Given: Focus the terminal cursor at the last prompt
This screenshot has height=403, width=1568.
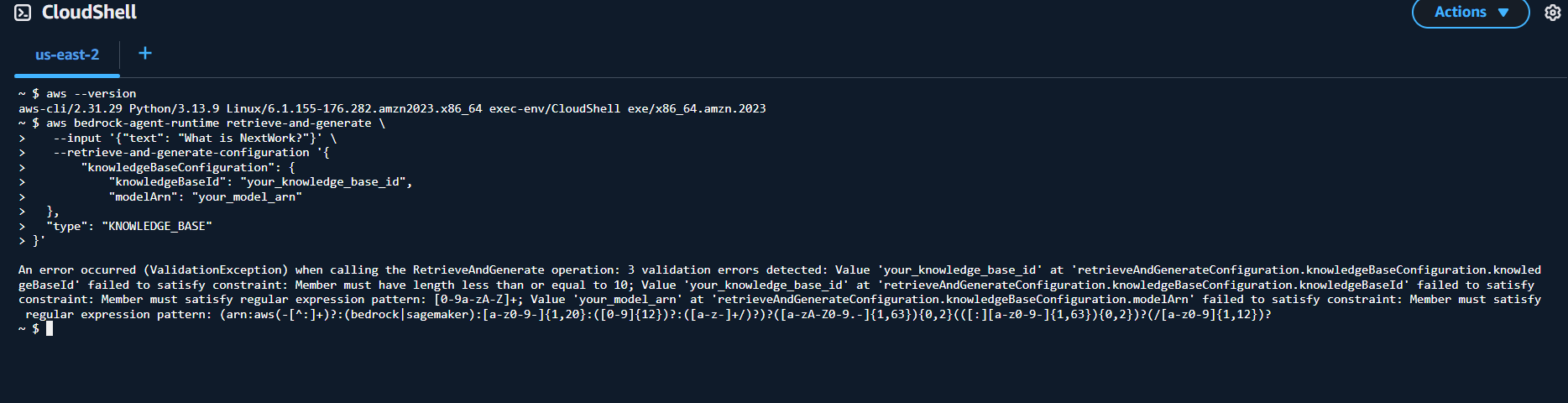Looking at the screenshot, I should (x=50, y=329).
